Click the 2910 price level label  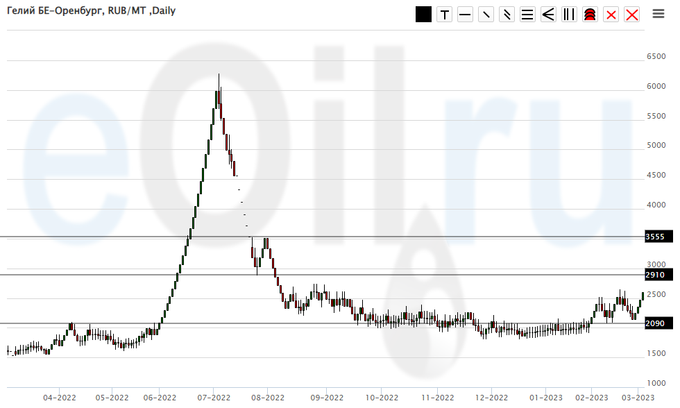point(655,274)
